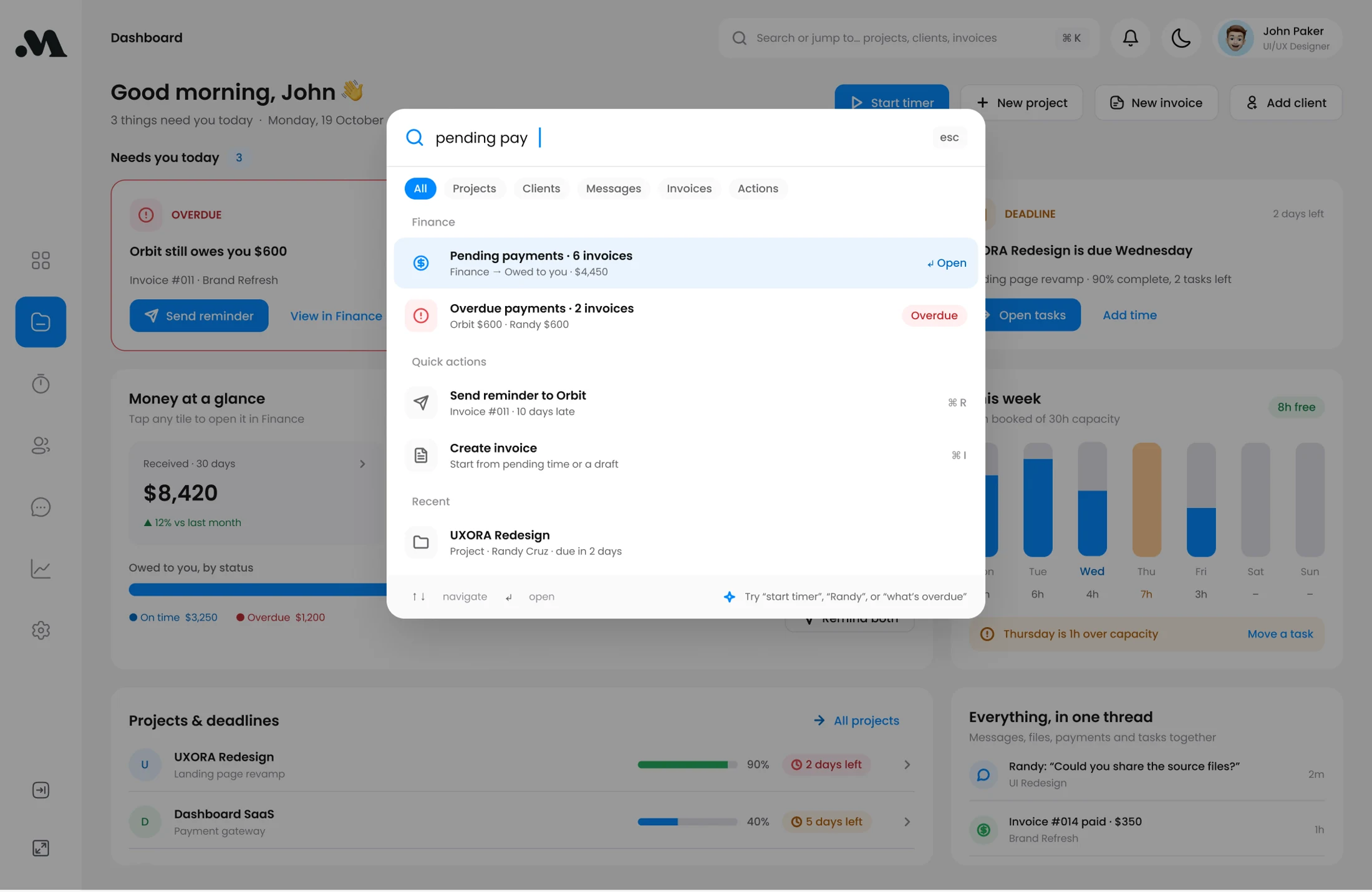Click the Dashboard SaaS 40% progress bar
The height and width of the screenshot is (892, 1372).
click(687, 822)
